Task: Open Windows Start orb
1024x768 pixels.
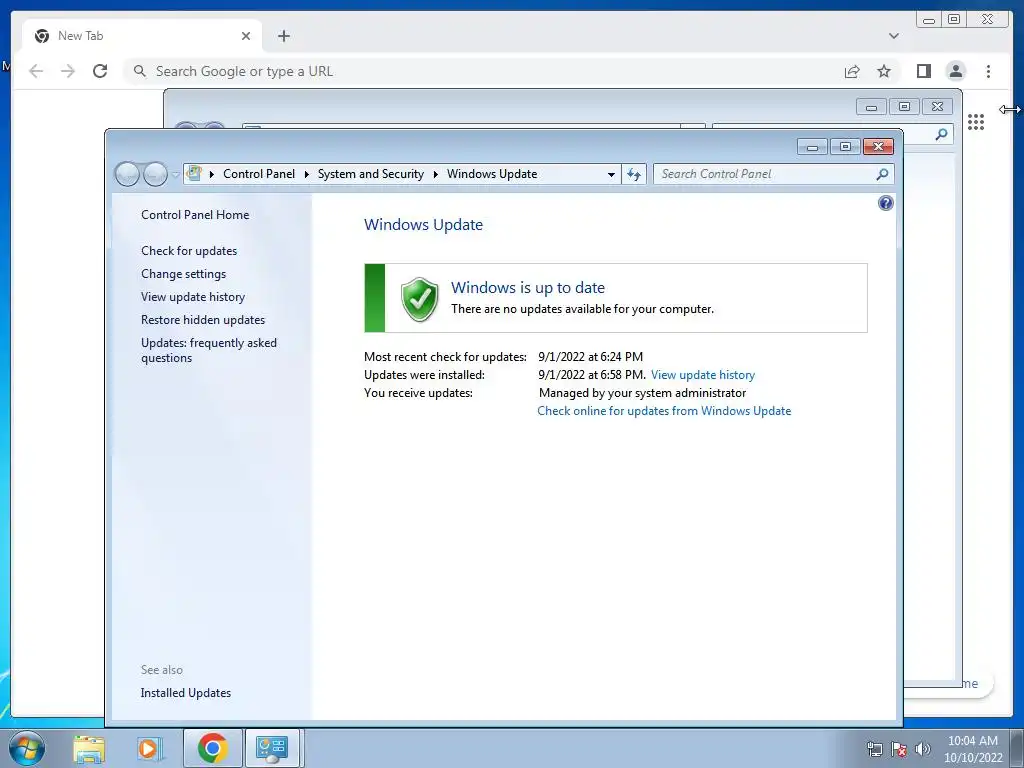Action: pyautogui.click(x=27, y=748)
